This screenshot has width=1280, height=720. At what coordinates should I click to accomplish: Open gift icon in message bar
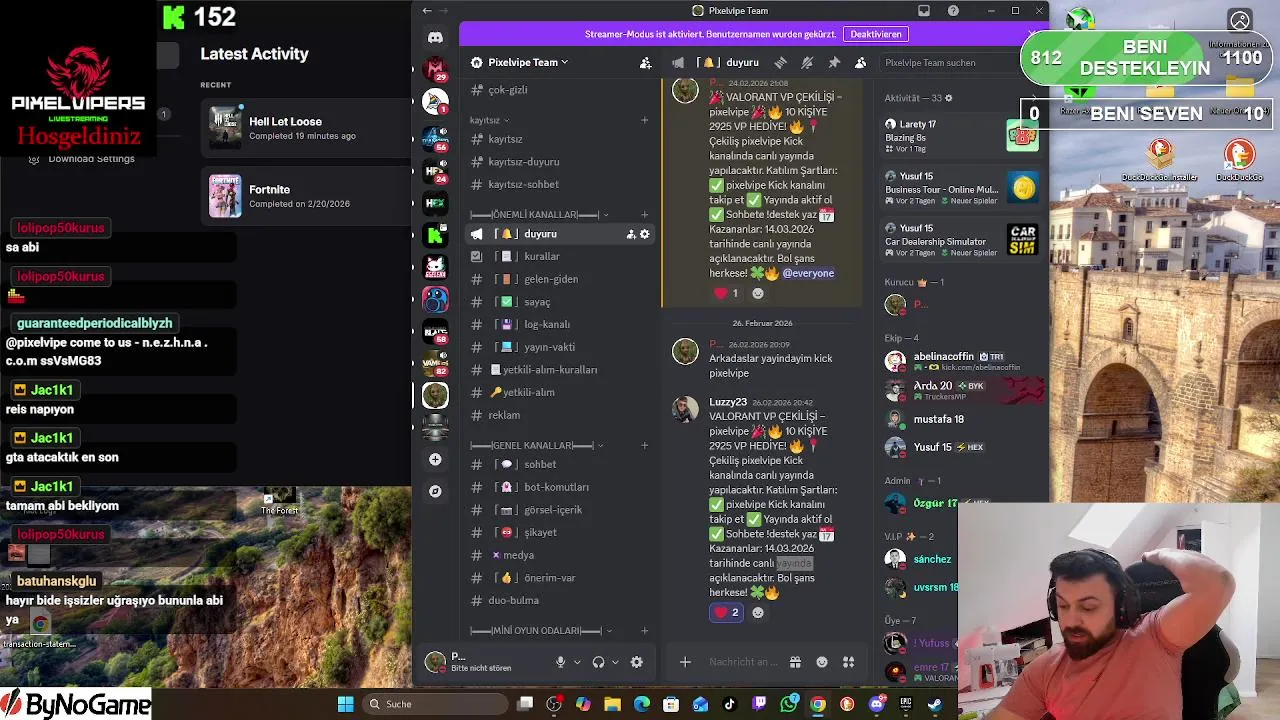click(x=795, y=662)
